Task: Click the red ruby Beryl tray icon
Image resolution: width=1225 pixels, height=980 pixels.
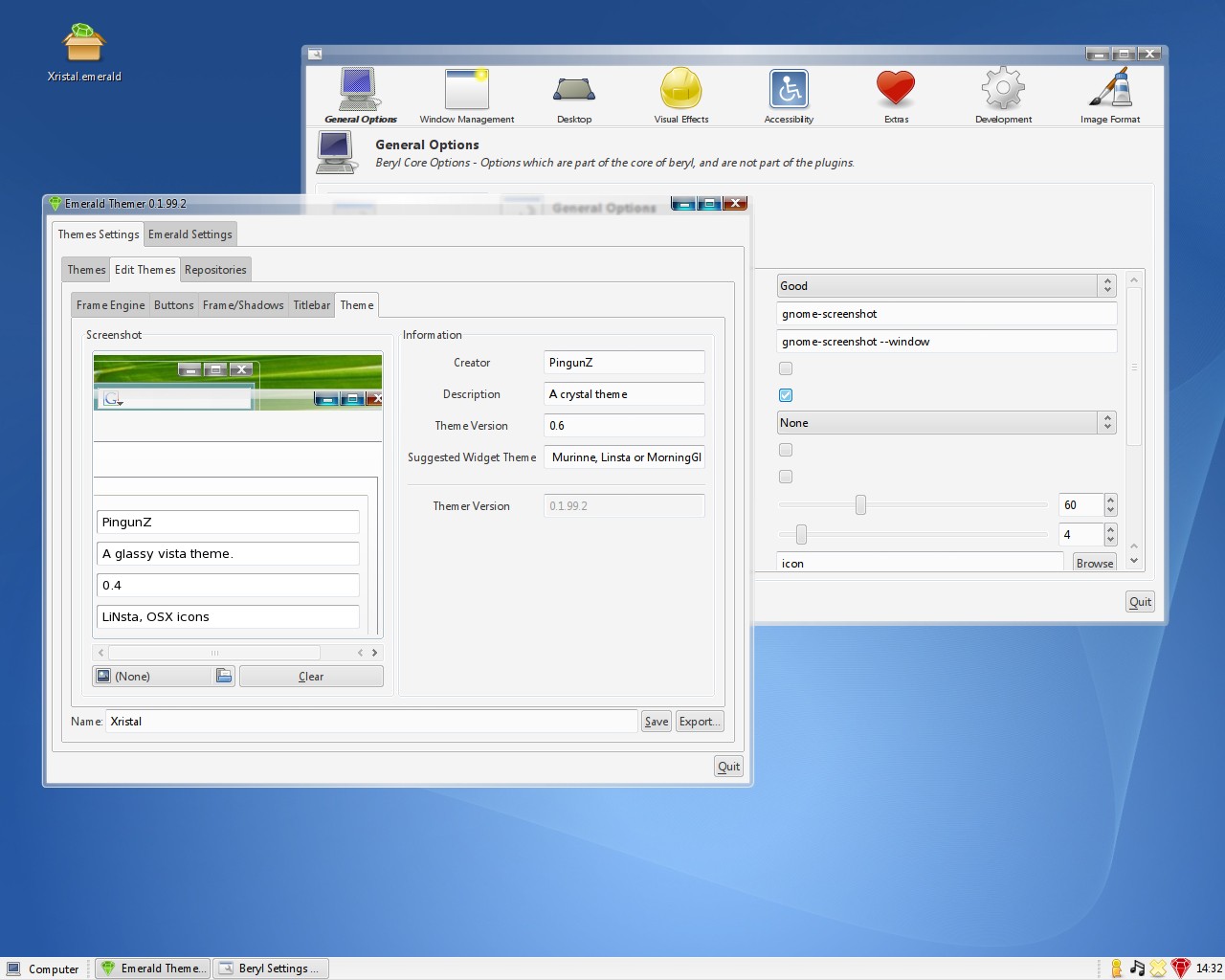Action: tap(1180, 969)
